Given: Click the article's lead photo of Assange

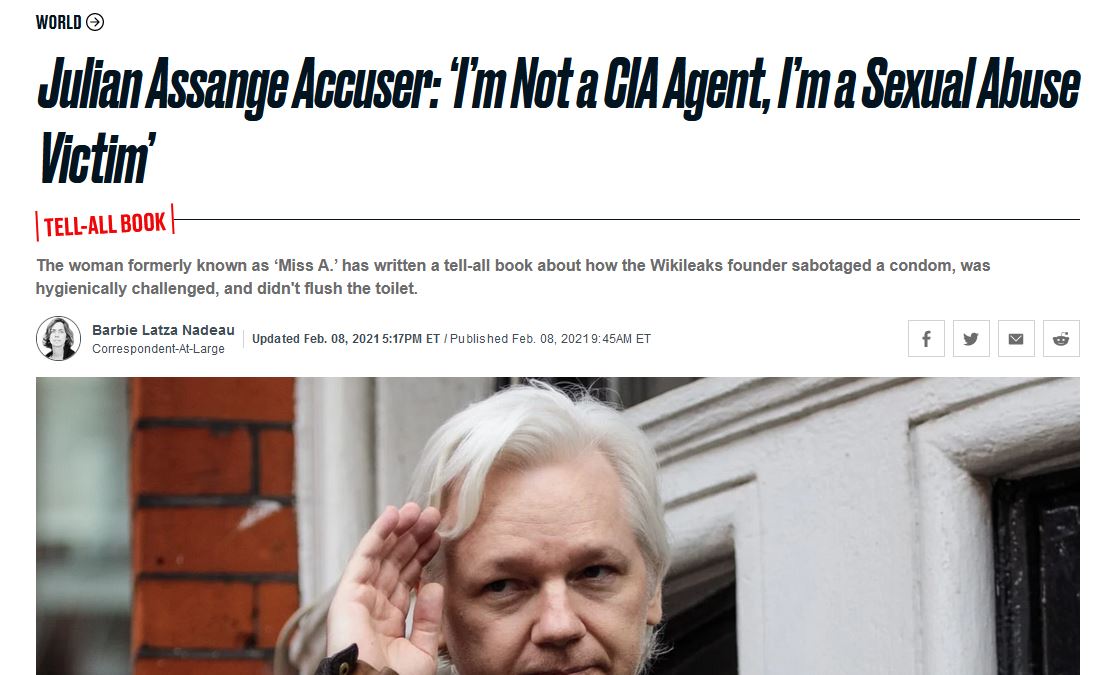Looking at the screenshot, I should click(x=558, y=526).
